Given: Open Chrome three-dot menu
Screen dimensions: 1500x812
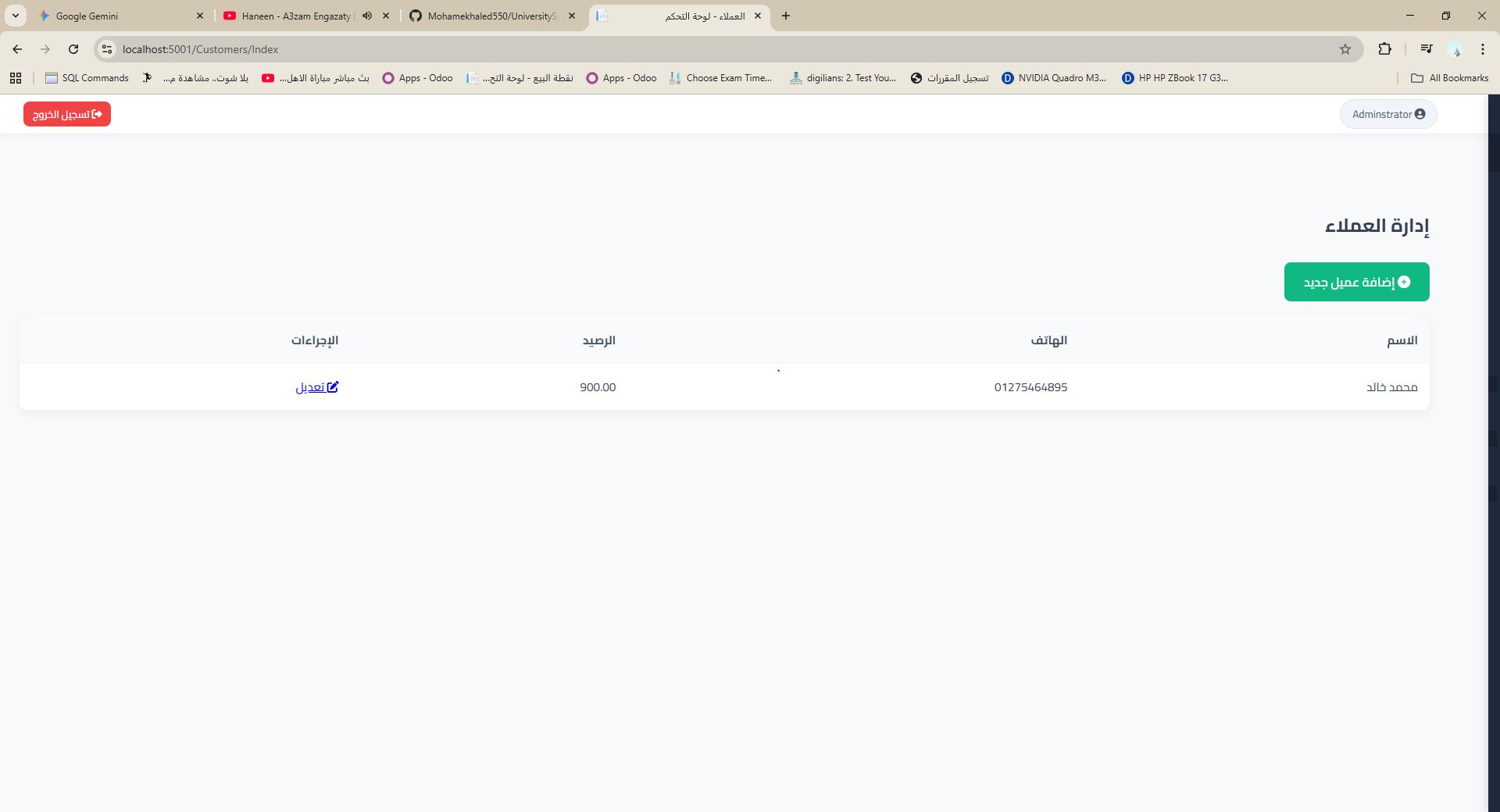Looking at the screenshot, I should click(1482, 49).
